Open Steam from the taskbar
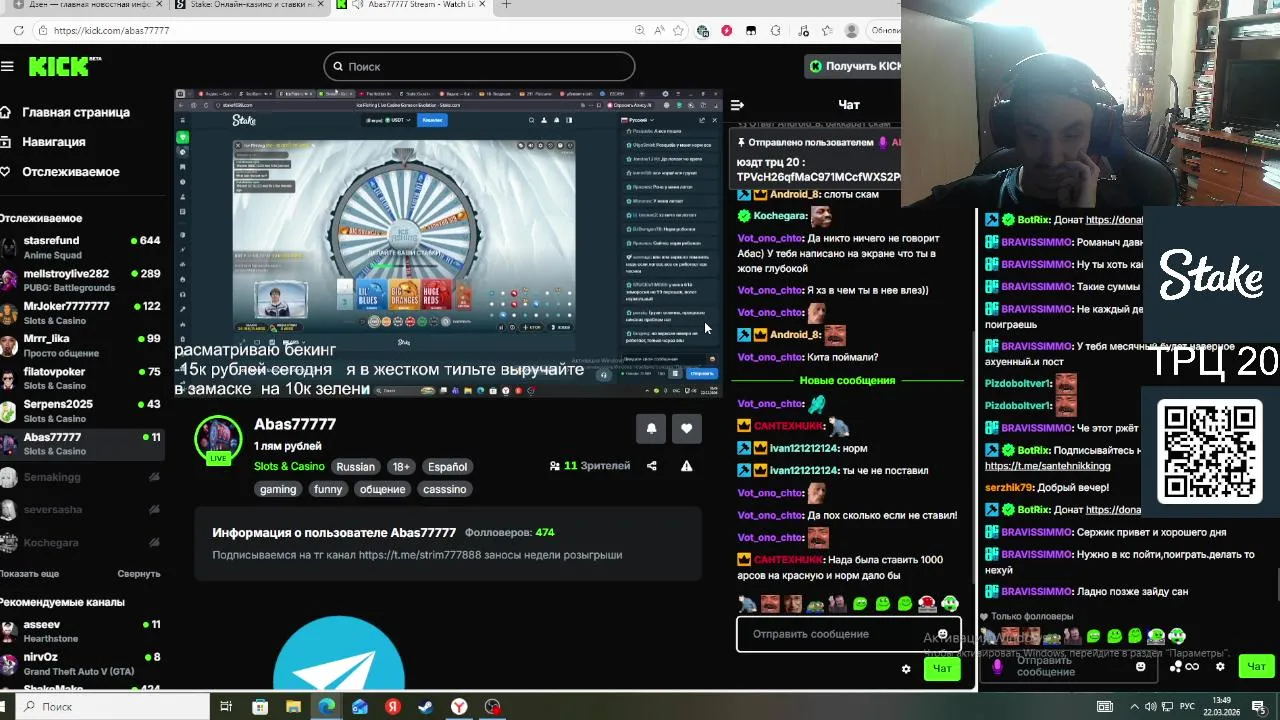 [426, 707]
